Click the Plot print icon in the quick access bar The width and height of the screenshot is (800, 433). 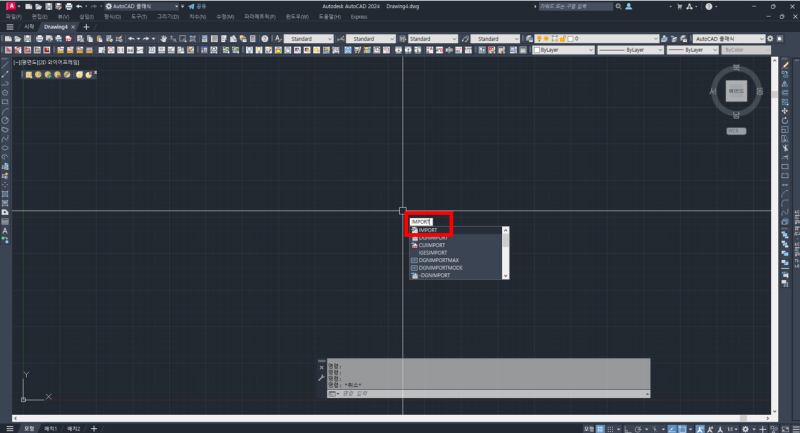pyautogui.click(x=69, y=7)
